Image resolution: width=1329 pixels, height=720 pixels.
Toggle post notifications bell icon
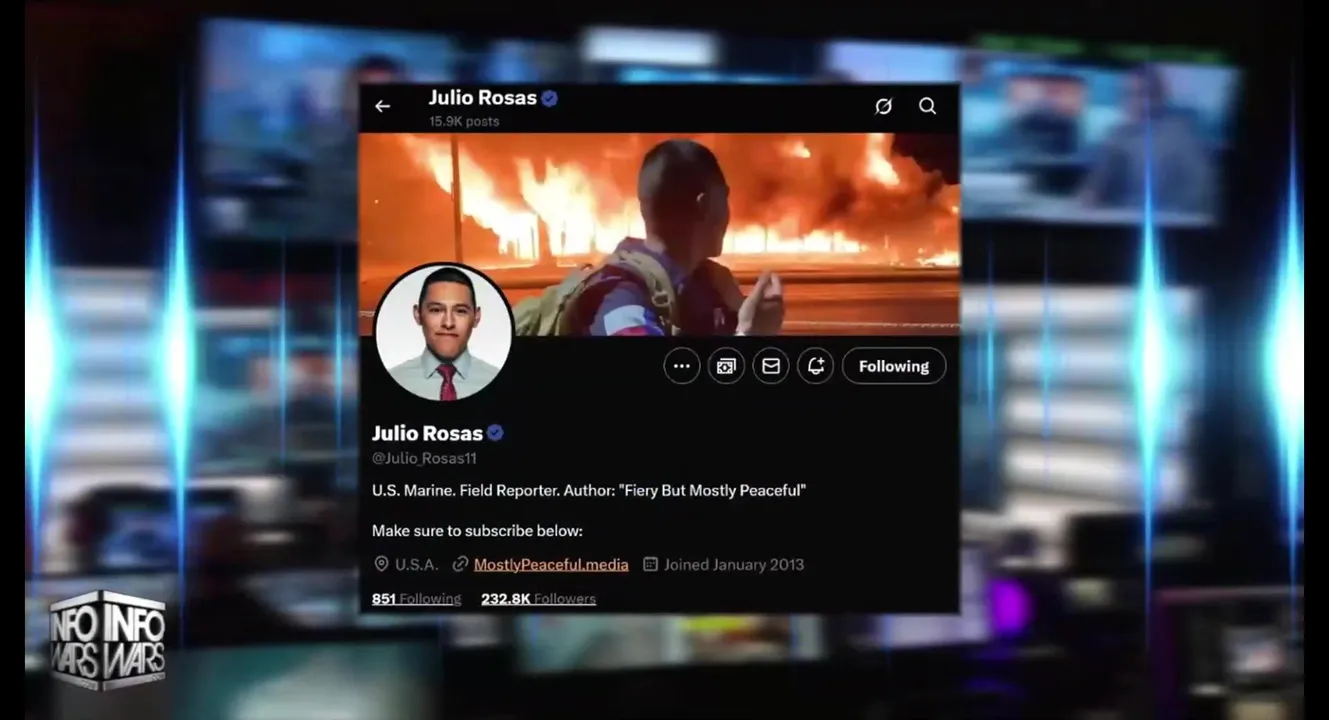pyautogui.click(x=815, y=366)
